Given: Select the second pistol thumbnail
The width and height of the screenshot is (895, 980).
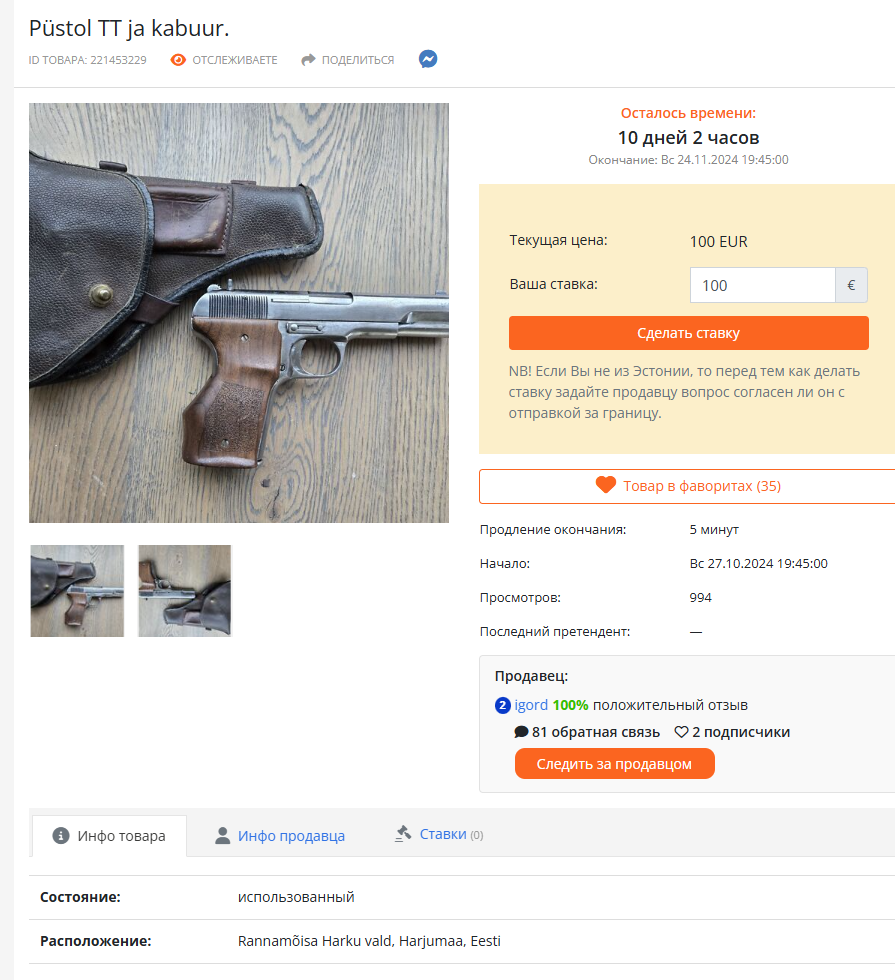Looking at the screenshot, I should [x=185, y=591].
